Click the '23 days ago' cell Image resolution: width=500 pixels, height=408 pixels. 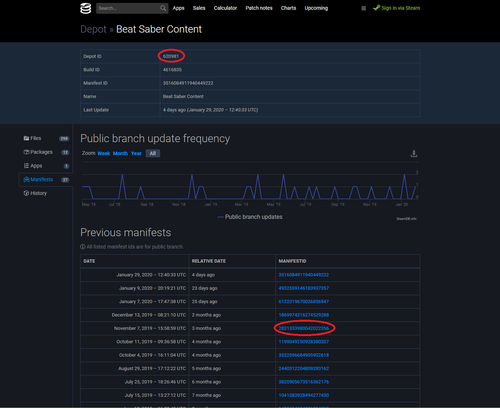(232, 288)
